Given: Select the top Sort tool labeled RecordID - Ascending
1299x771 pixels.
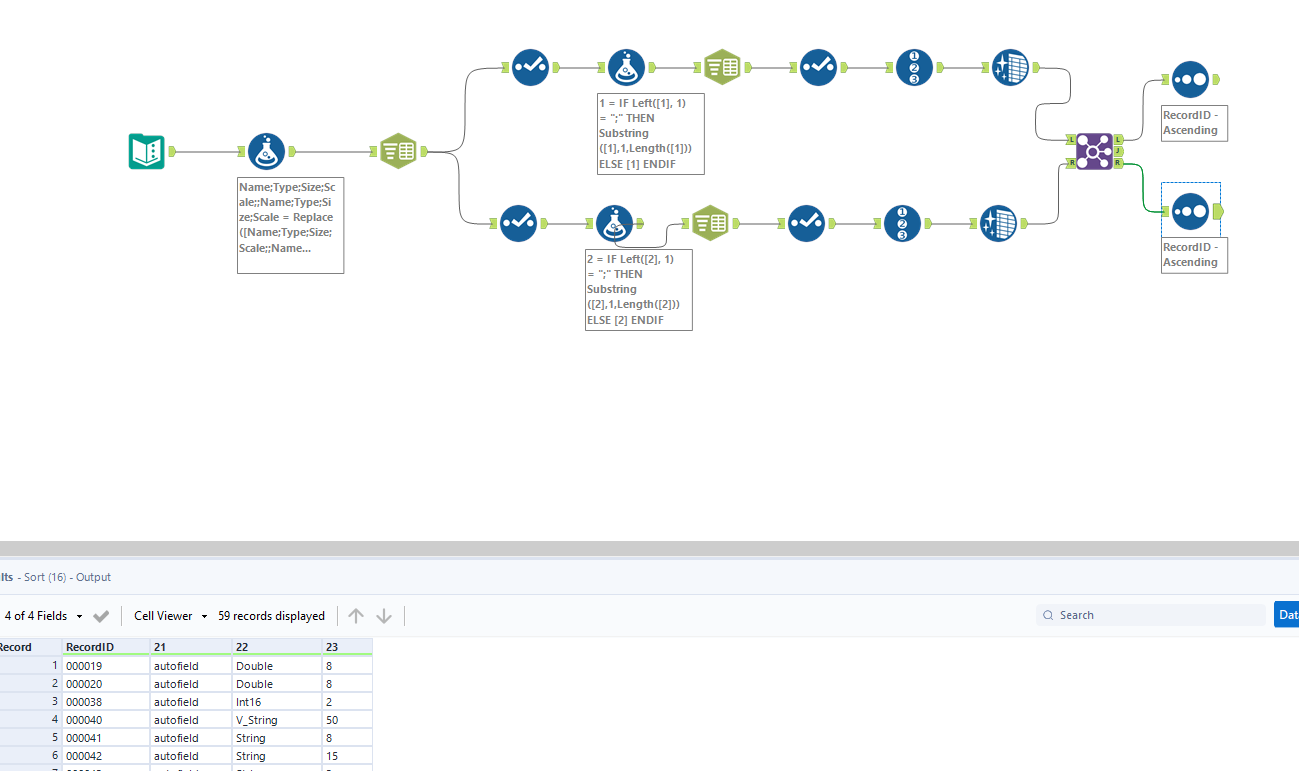Looking at the screenshot, I should [1191, 79].
